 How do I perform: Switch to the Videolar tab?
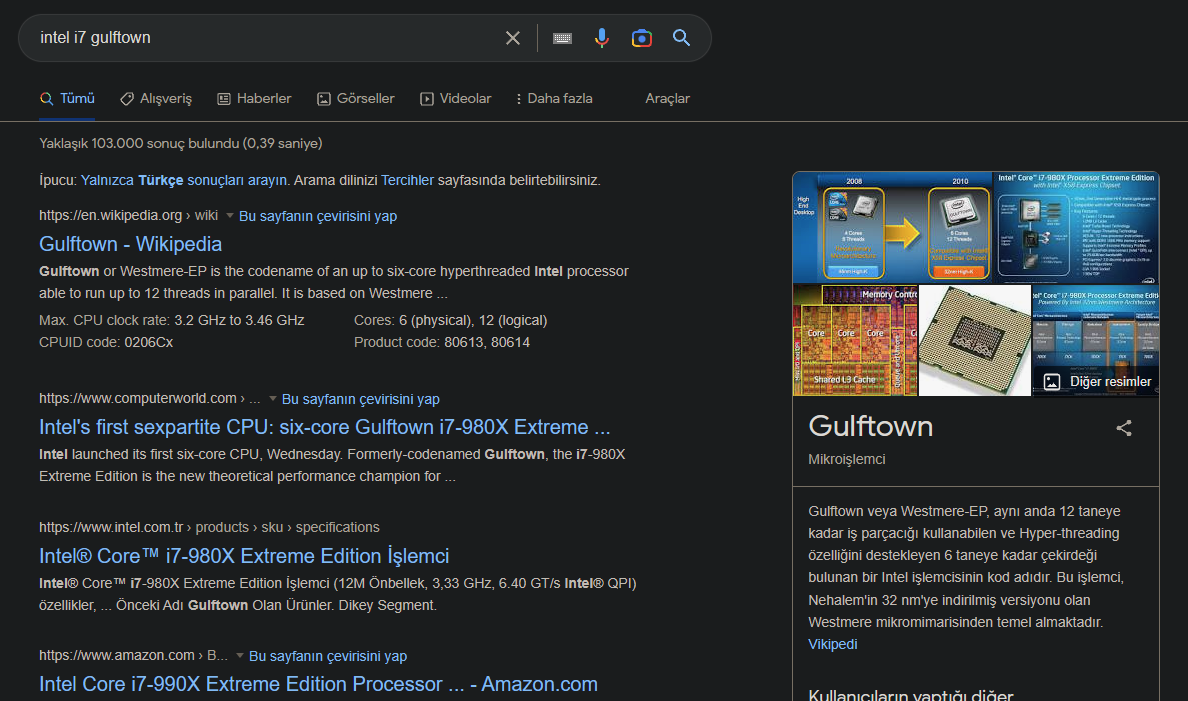pos(455,99)
